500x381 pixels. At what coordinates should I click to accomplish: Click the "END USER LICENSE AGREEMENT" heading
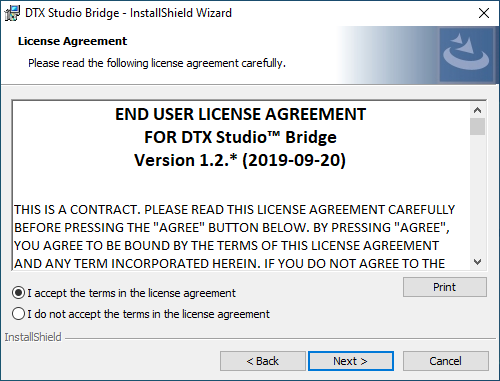click(x=240, y=114)
